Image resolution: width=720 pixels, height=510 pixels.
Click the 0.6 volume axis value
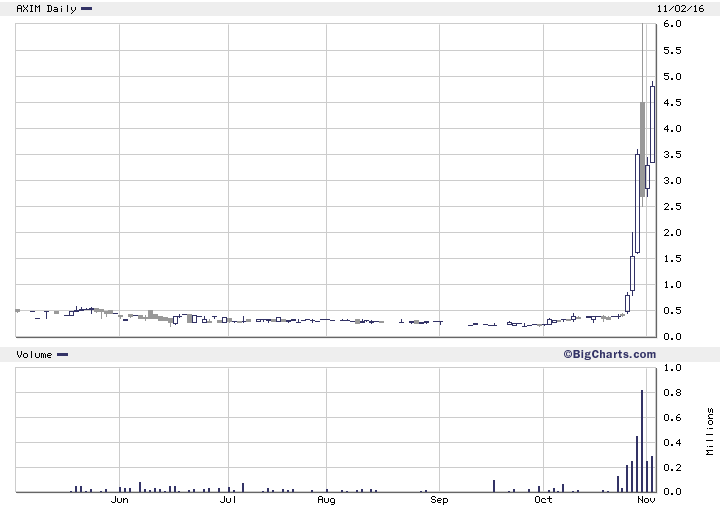(672, 418)
